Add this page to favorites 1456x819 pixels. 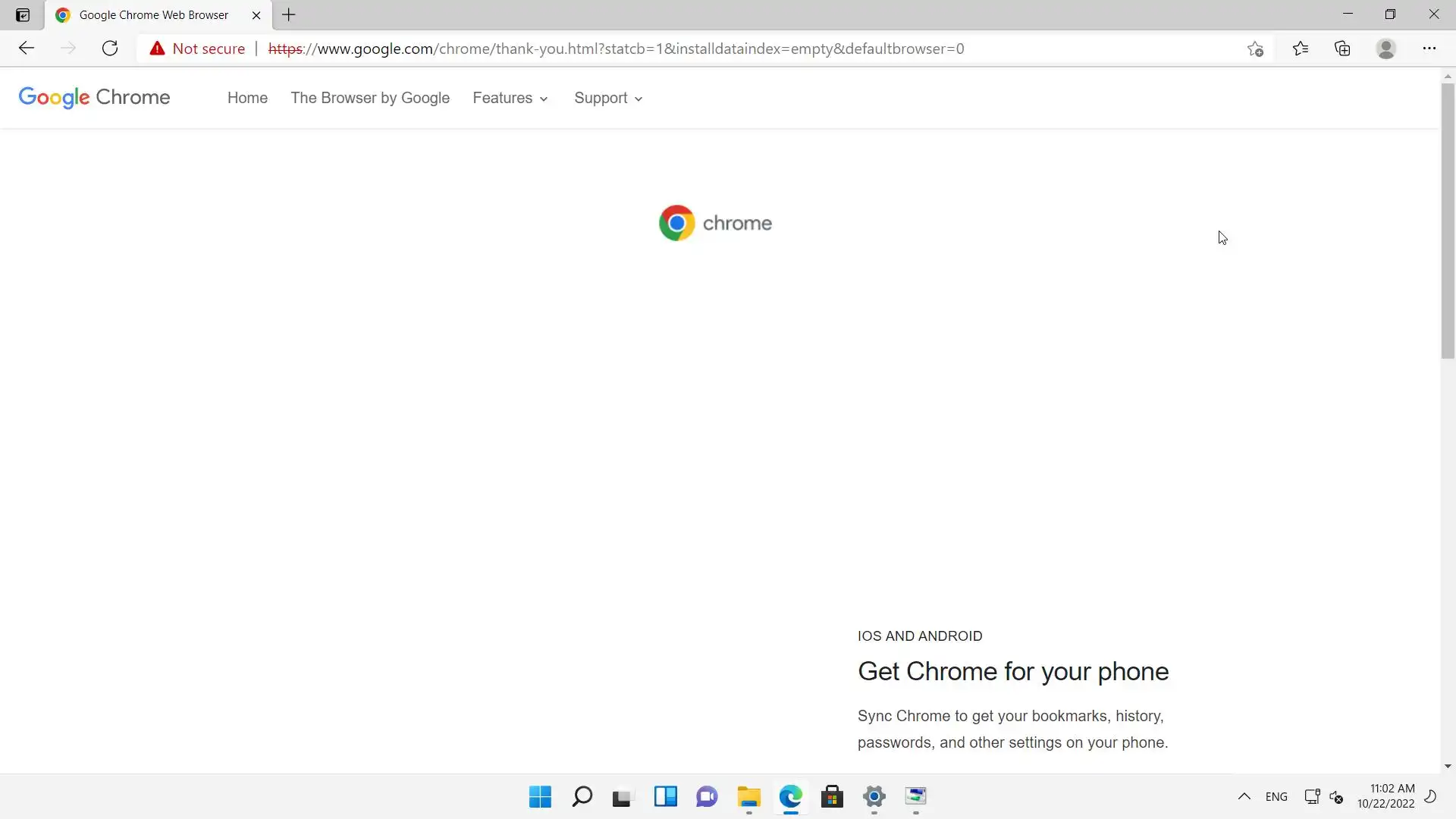(x=1255, y=49)
